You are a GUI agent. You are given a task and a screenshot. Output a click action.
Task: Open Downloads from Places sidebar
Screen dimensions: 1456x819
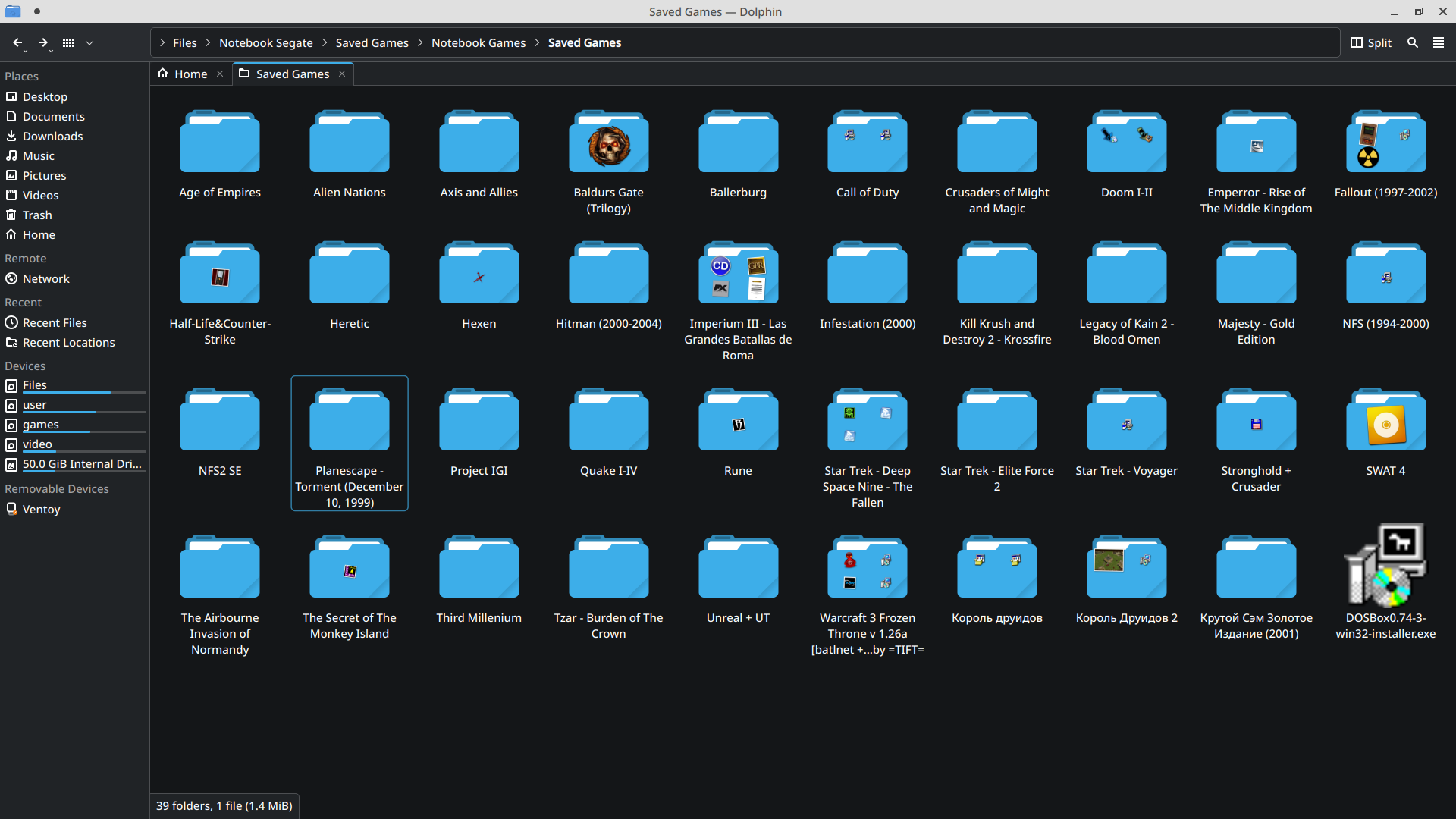click(52, 136)
